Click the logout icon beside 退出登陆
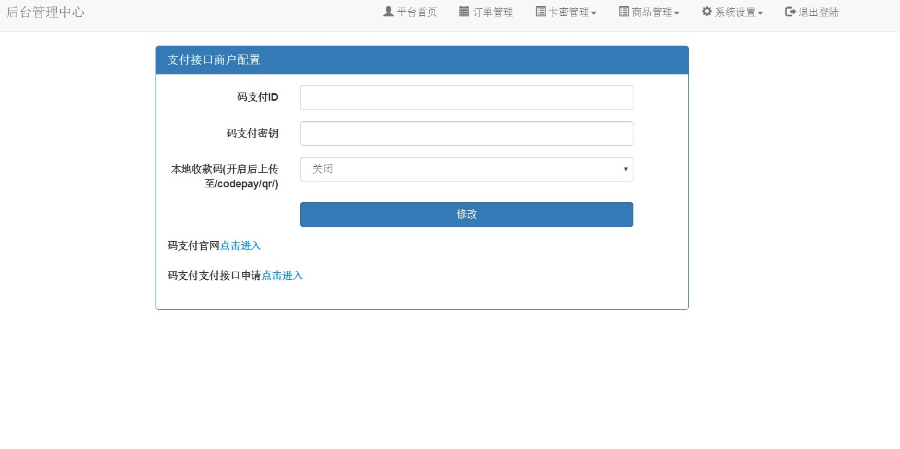Viewport: 900px width, 449px height. pyautogui.click(x=790, y=11)
